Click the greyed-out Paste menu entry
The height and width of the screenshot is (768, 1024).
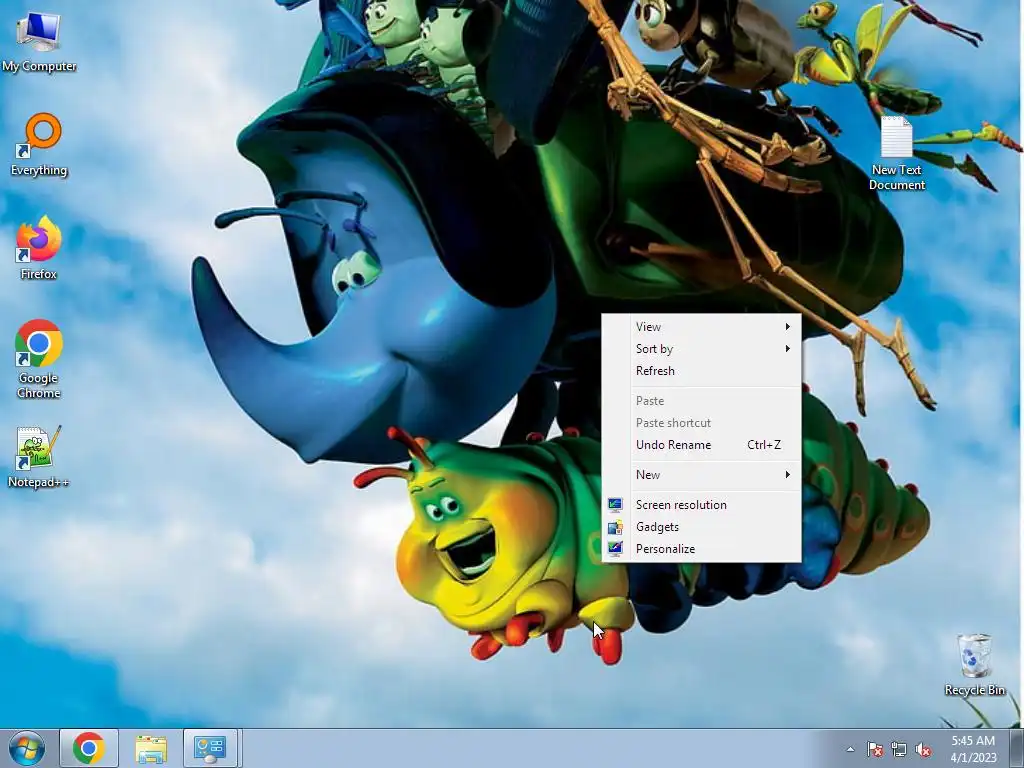701,401
